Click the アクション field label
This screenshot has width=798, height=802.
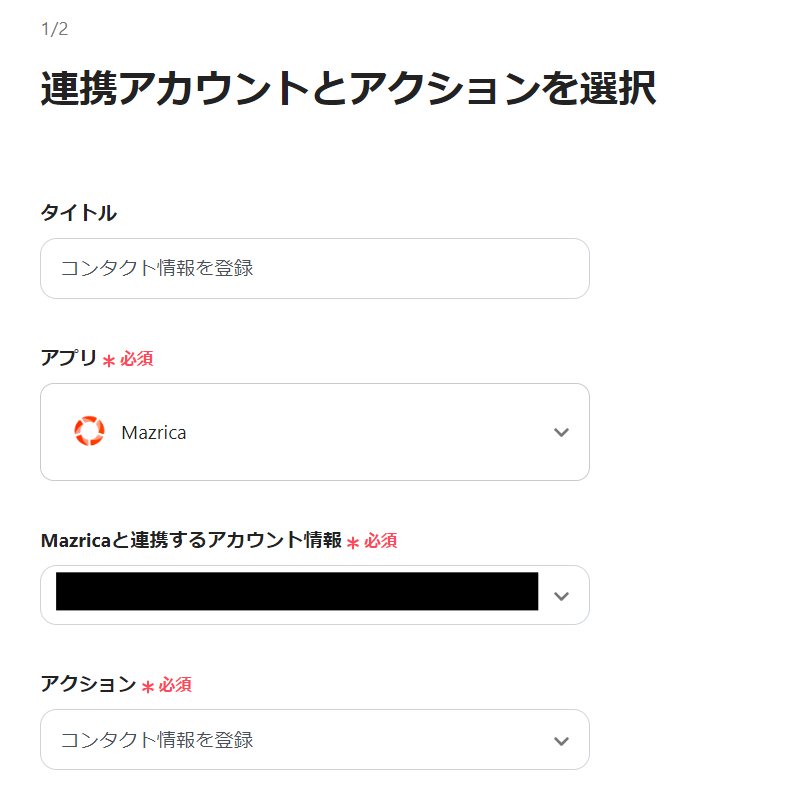(x=88, y=684)
